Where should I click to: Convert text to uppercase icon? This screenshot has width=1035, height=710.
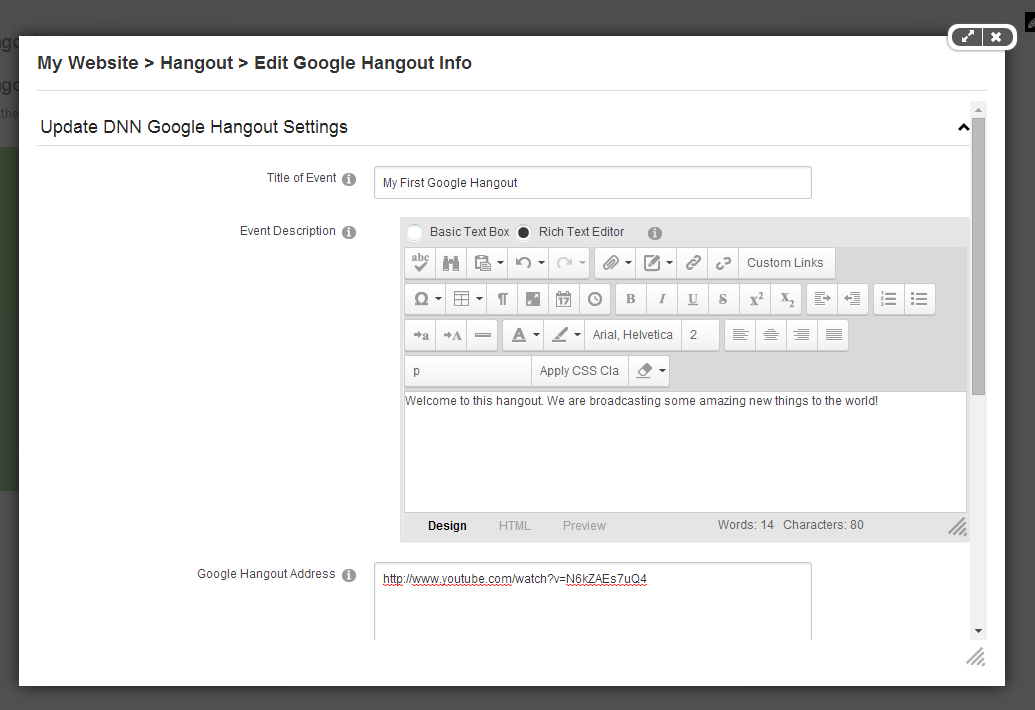[x=451, y=335]
